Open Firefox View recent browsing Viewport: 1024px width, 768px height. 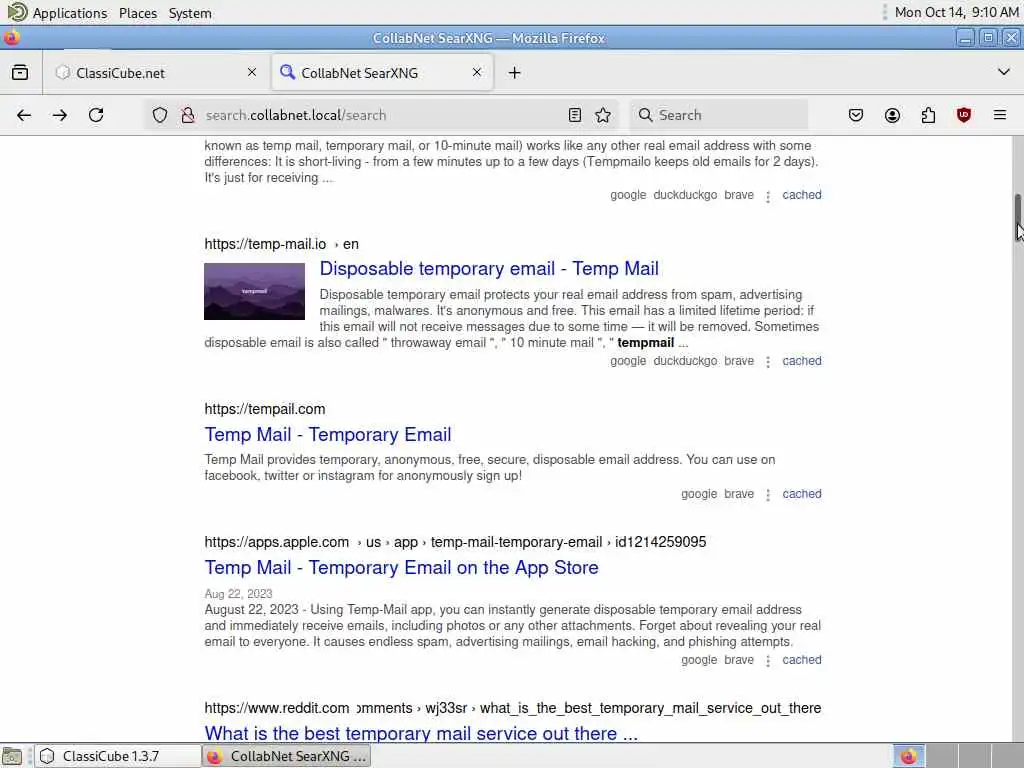[x=20, y=72]
